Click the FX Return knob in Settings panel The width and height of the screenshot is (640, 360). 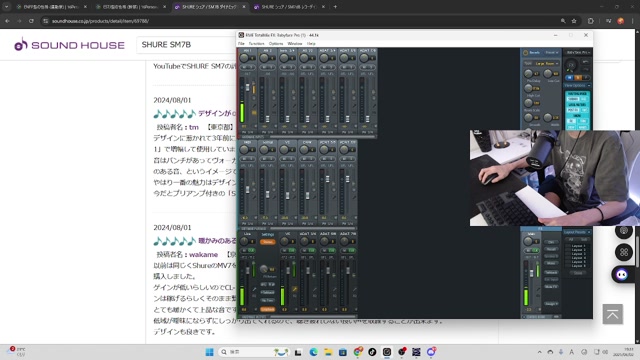(264, 269)
